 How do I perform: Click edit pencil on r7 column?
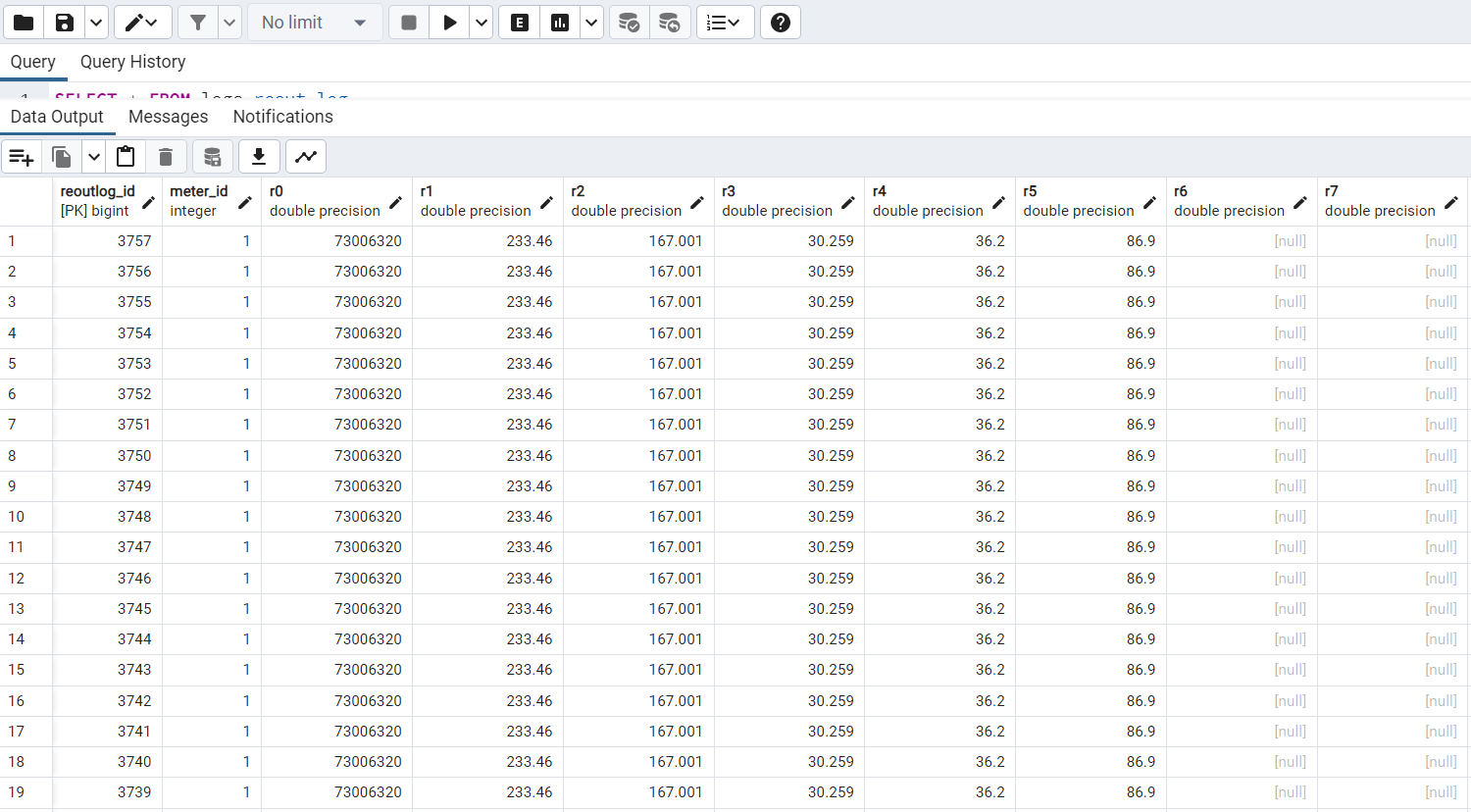pyautogui.click(x=1451, y=202)
